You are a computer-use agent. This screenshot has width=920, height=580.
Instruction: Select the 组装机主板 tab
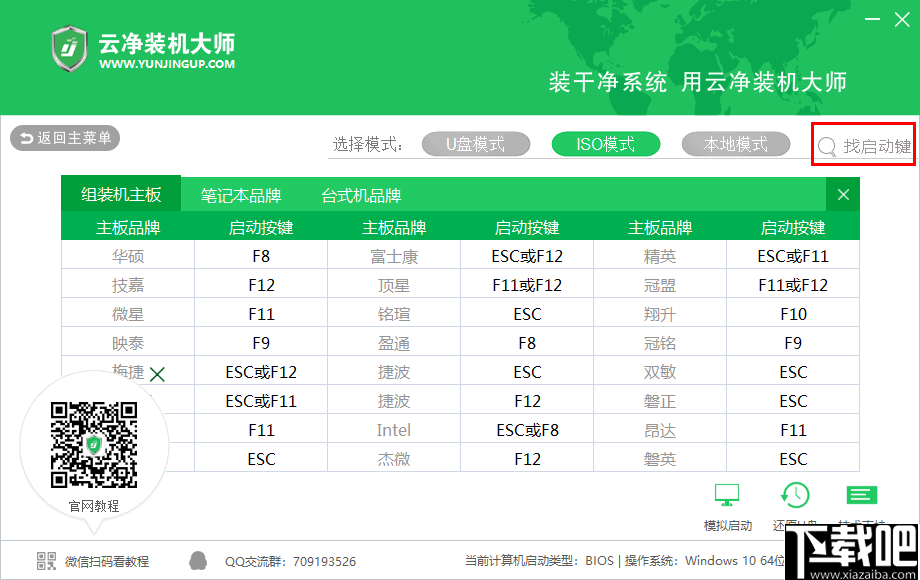pyautogui.click(x=121, y=194)
